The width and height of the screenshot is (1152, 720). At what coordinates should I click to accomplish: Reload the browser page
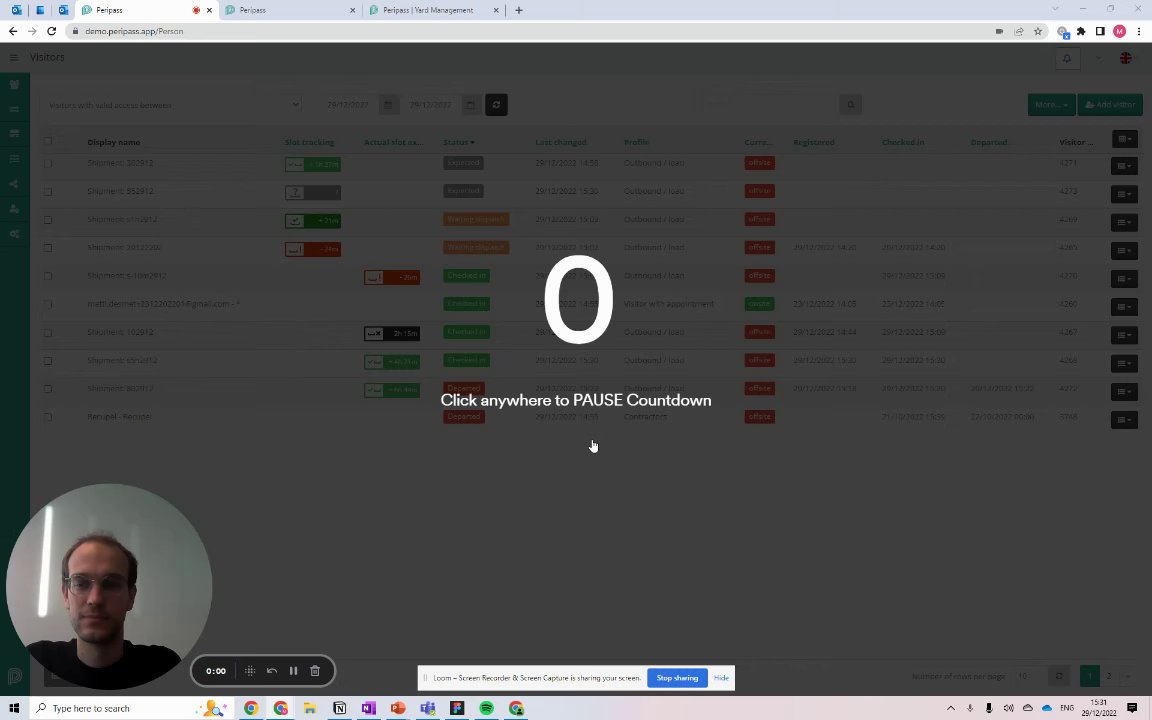[x=51, y=31]
